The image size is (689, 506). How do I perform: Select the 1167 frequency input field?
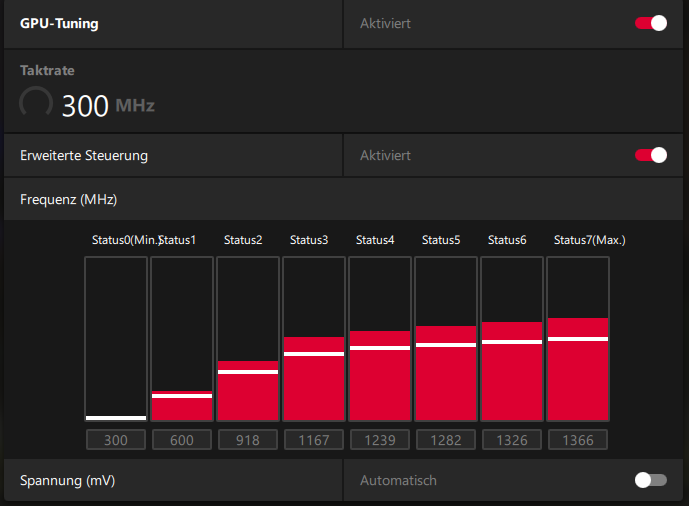coord(314,440)
